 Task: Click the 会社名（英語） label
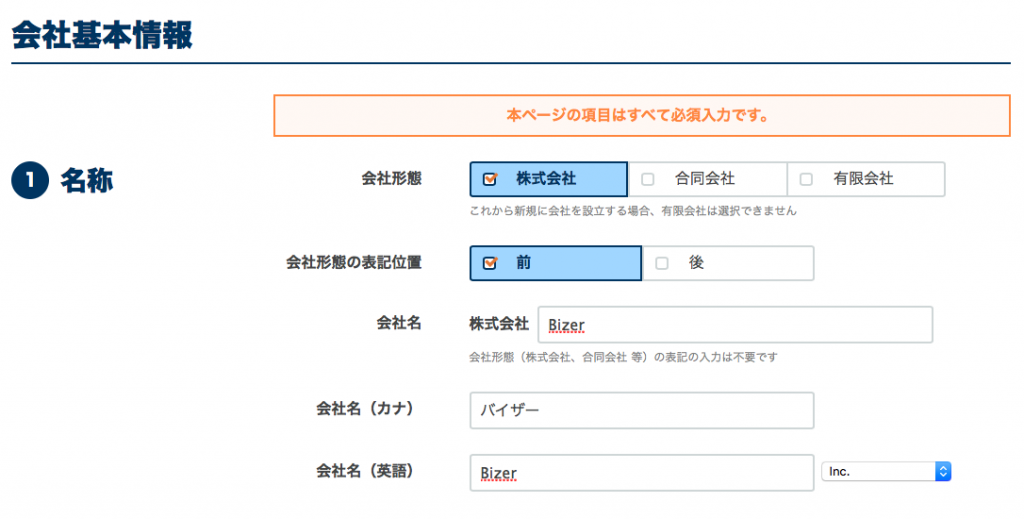click(364, 471)
